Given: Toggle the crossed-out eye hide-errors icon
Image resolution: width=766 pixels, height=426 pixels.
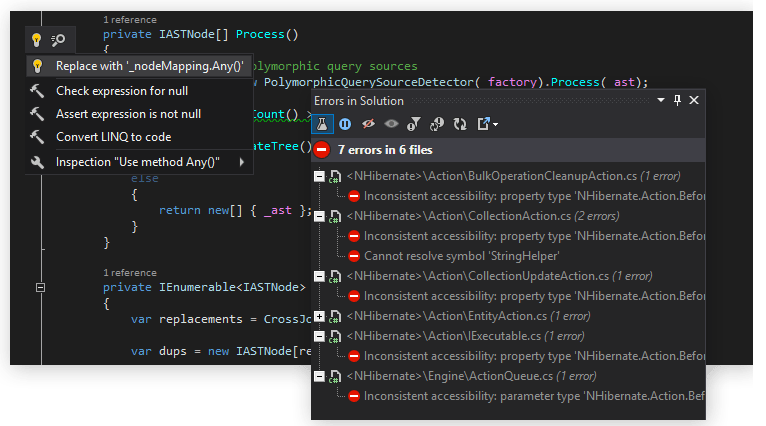Looking at the screenshot, I should tap(368, 124).
